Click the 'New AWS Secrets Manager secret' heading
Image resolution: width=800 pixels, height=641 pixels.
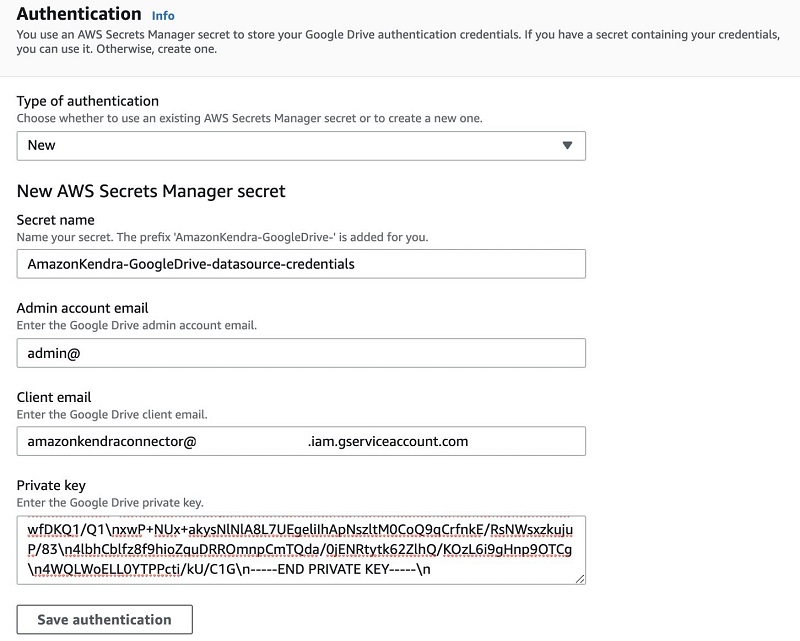coord(151,191)
